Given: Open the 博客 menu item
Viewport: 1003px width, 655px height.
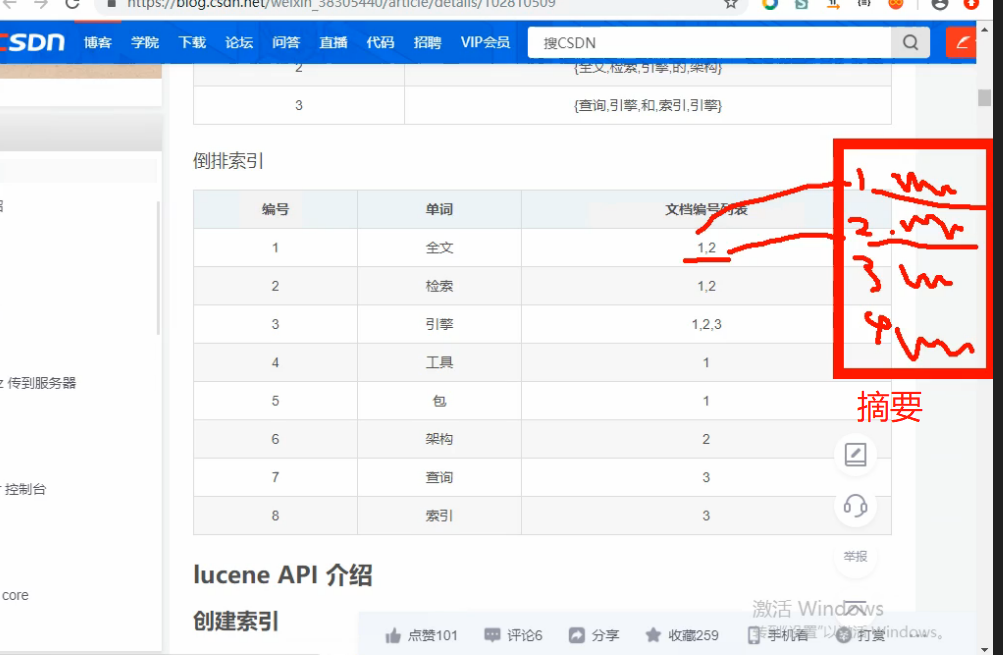Looking at the screenshot, I should 98,42.
